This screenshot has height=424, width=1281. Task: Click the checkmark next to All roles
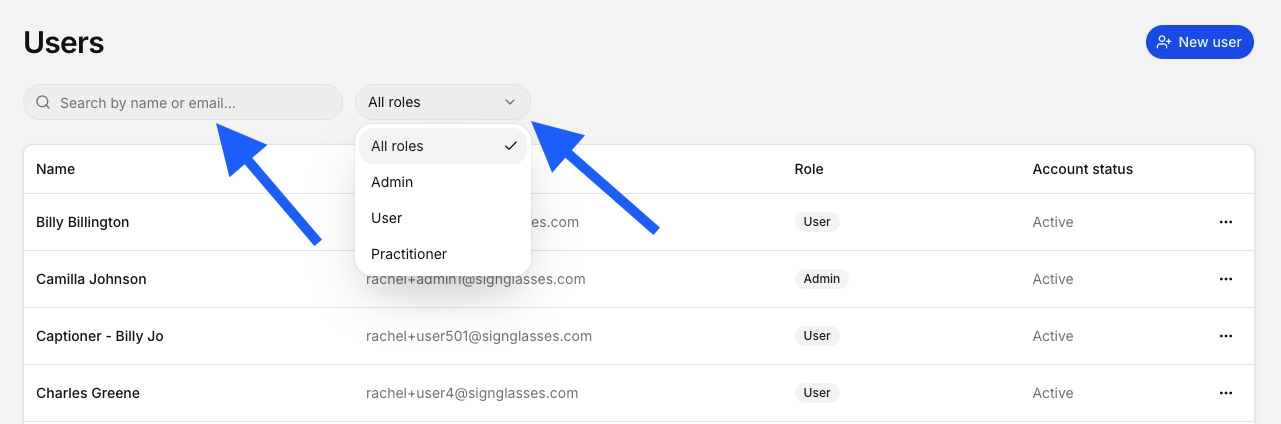(x=511, y=146)
